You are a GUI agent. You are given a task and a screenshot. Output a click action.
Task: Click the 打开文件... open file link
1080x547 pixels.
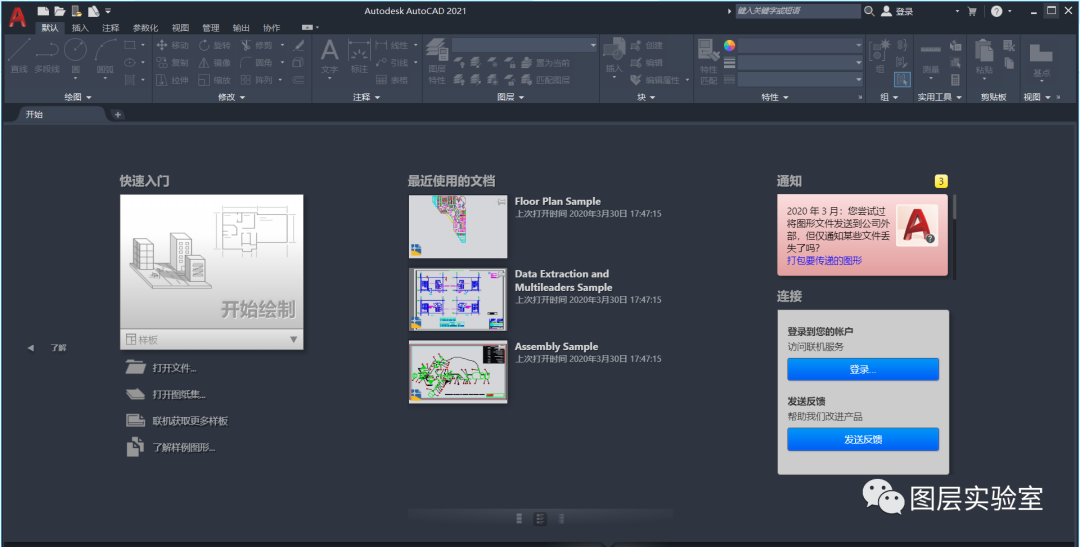(174, 369)
